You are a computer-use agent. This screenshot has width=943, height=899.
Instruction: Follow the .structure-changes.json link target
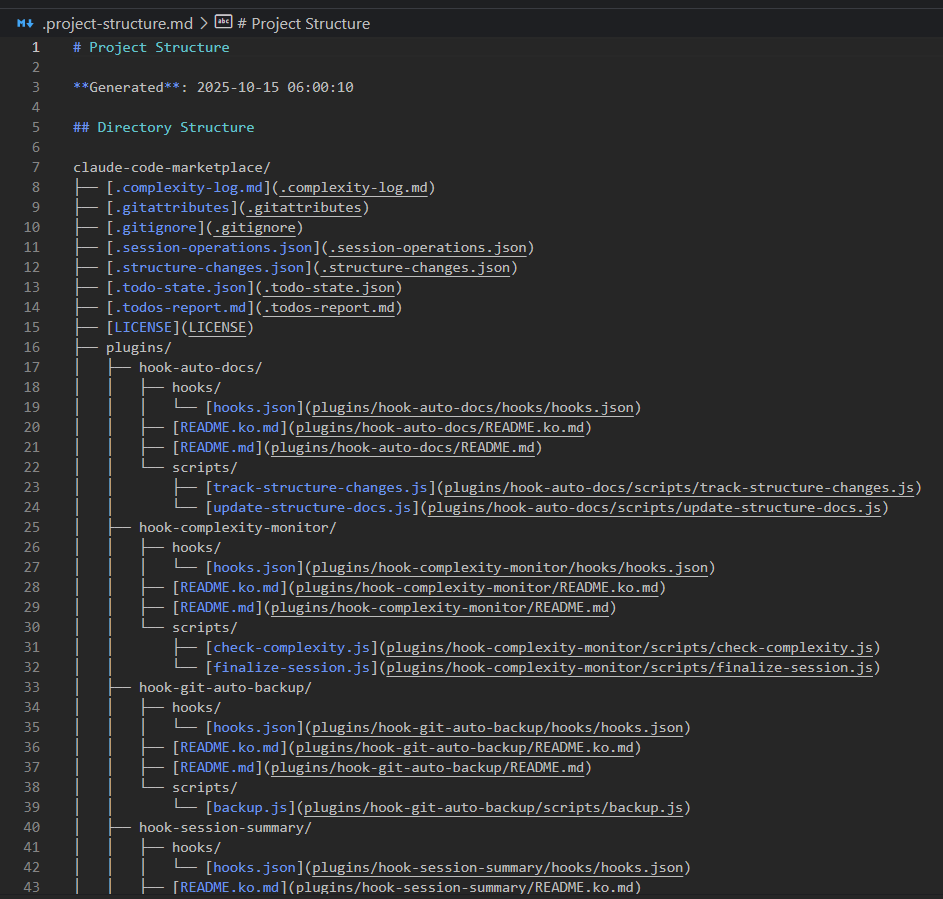[x=416, y=267]
